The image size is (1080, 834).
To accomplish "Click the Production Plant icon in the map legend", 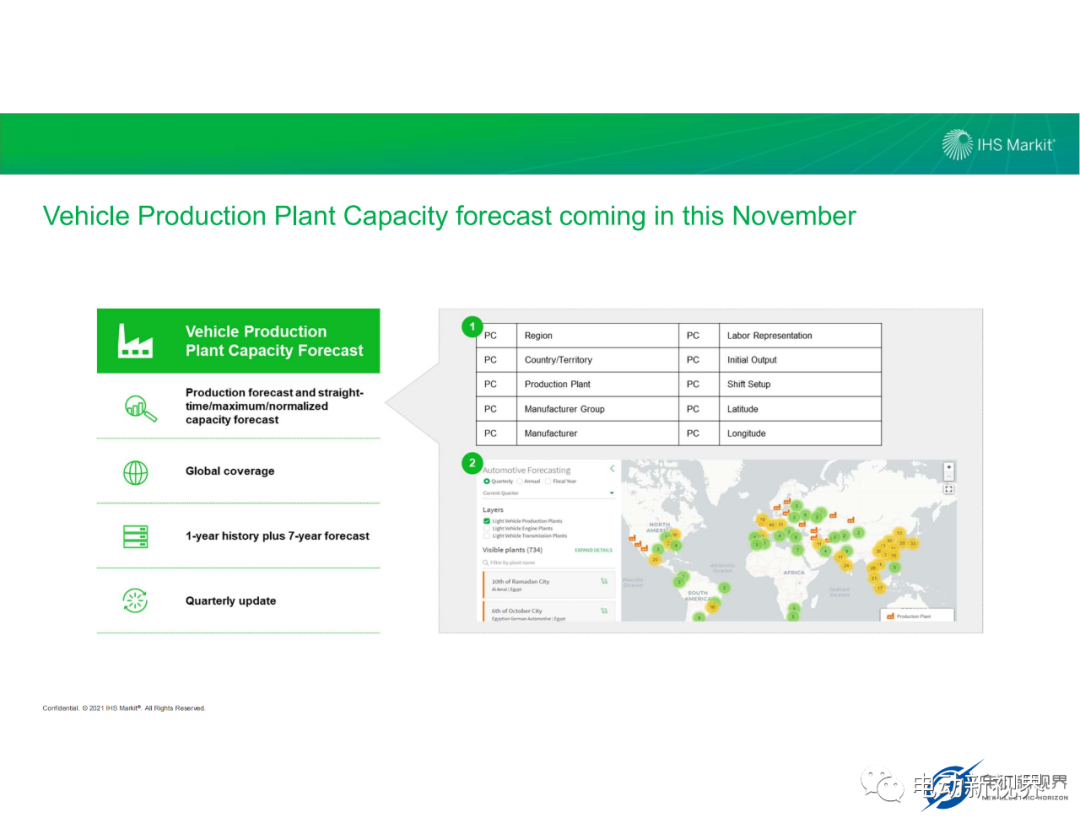I will click(x=890, y=616).
